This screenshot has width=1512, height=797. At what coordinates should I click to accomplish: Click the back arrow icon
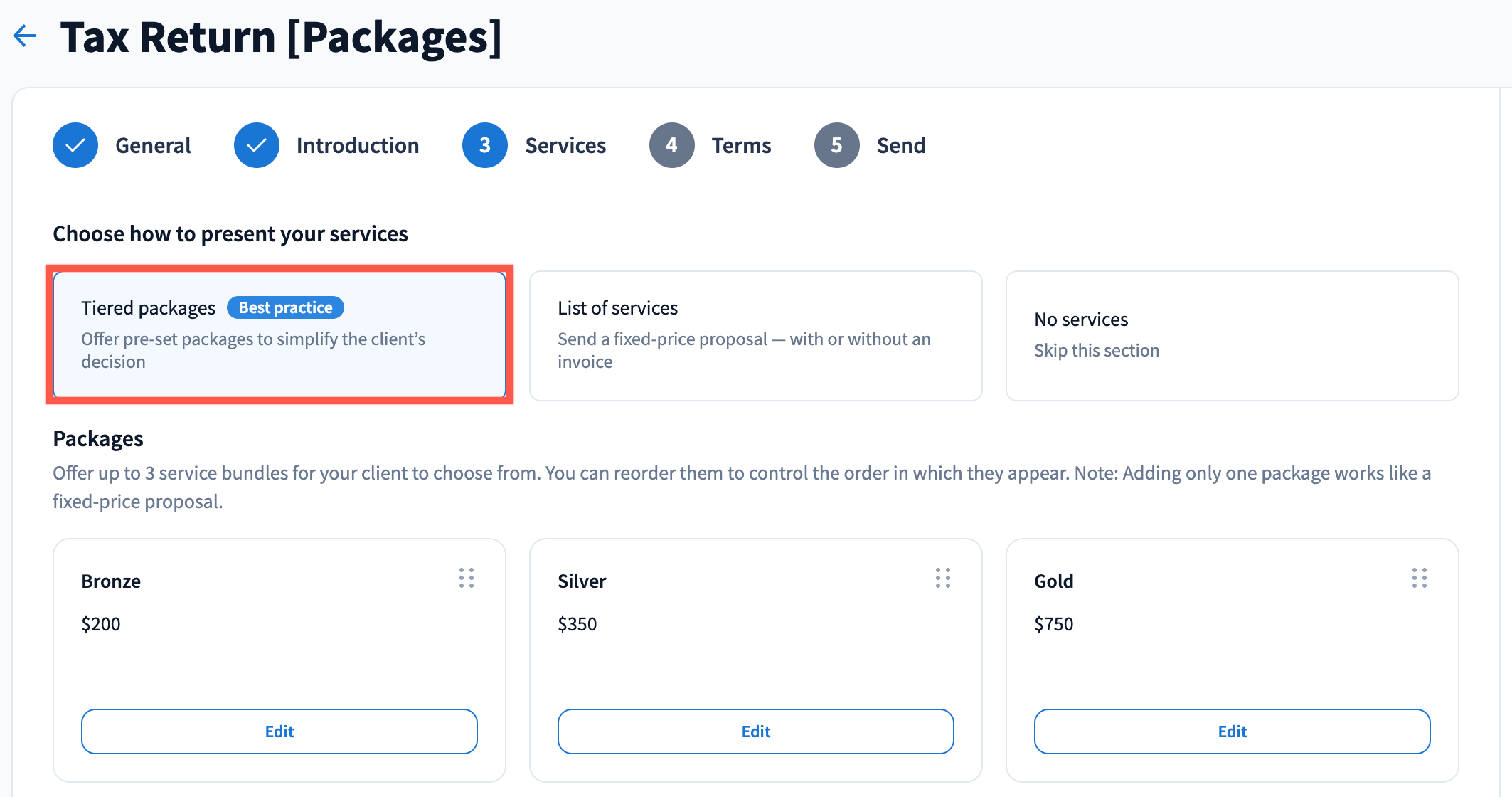25,36
